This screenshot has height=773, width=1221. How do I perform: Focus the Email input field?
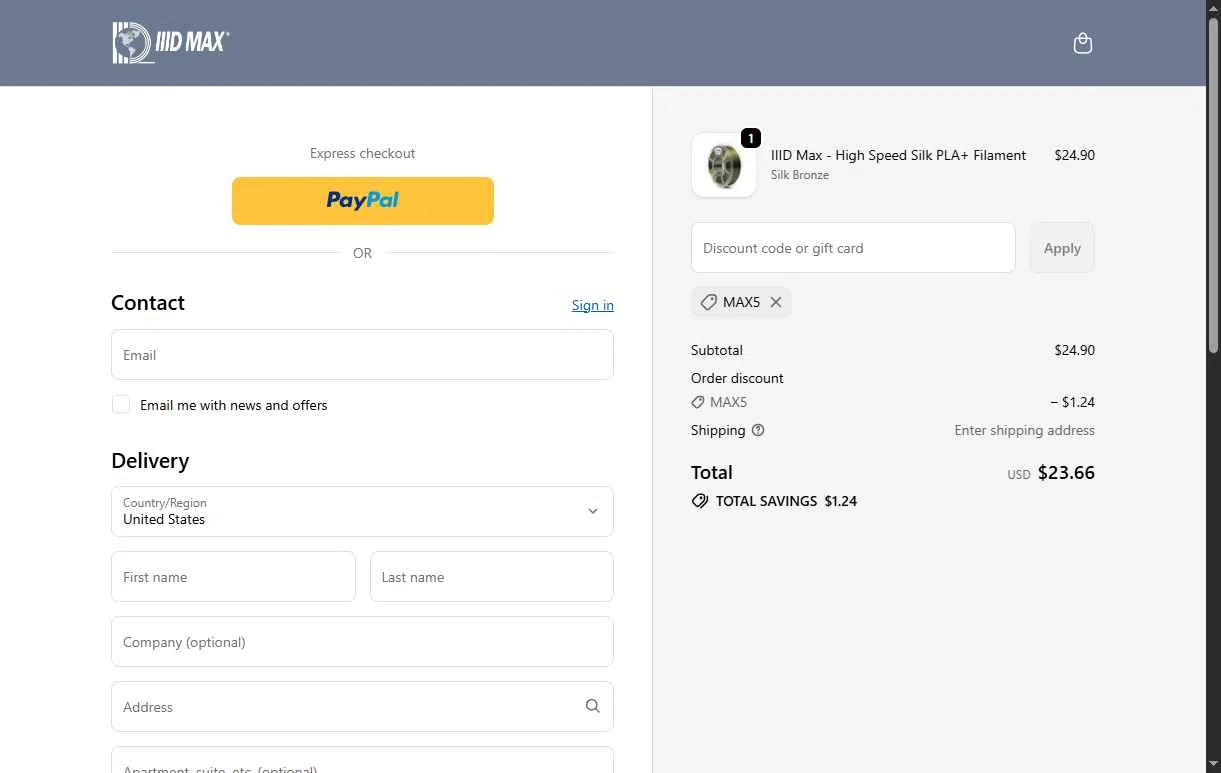(x=362, y=355)
